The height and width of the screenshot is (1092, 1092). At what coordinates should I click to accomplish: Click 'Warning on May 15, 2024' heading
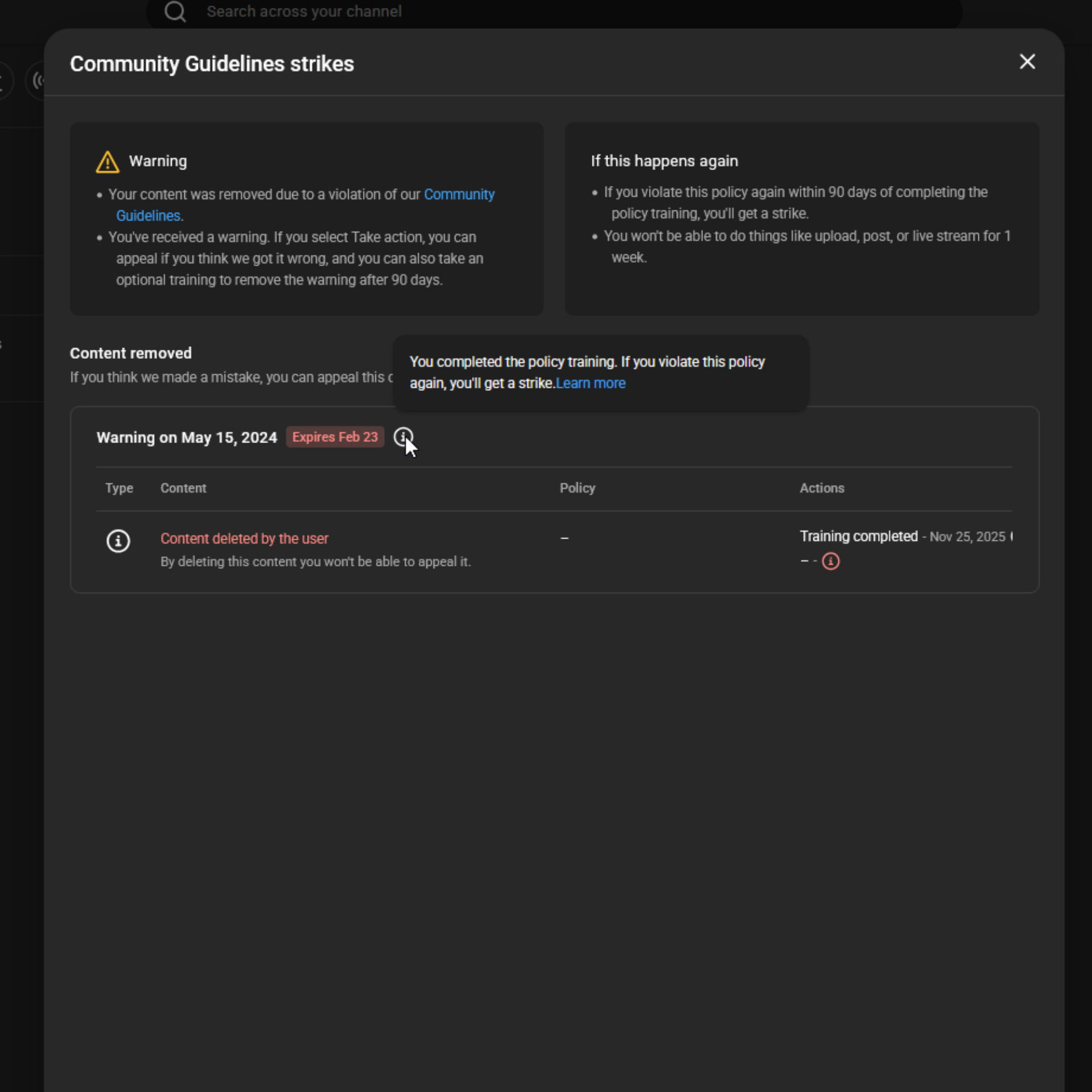[187, 437]
